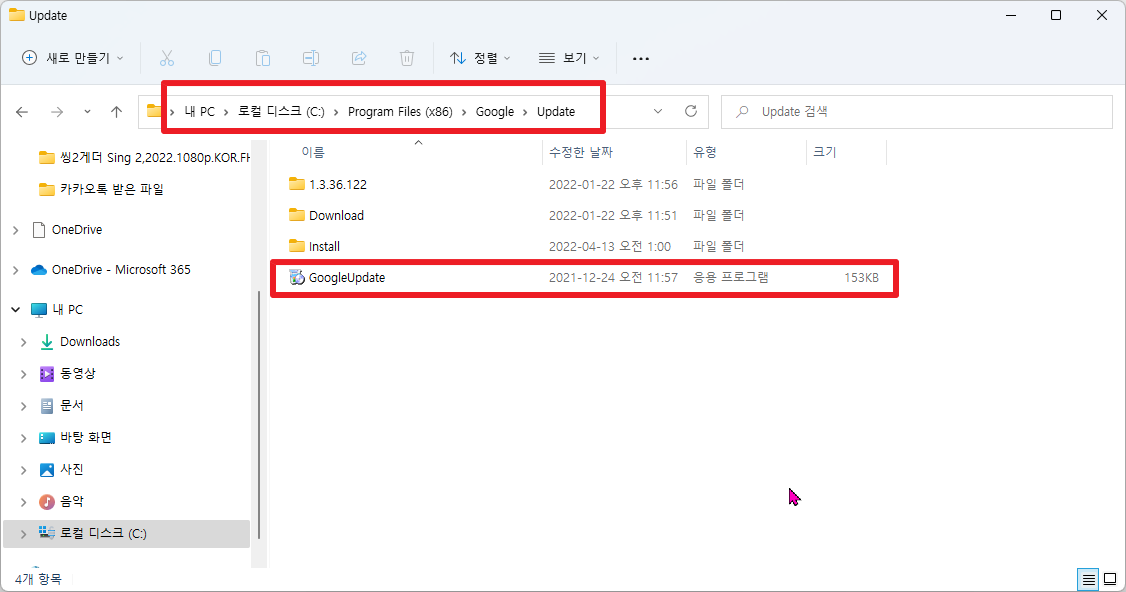Collapse the 내 PC tree node
The width and height of the screenshot is (1126, 592).
pyautogui.click(x=16, y=310)
